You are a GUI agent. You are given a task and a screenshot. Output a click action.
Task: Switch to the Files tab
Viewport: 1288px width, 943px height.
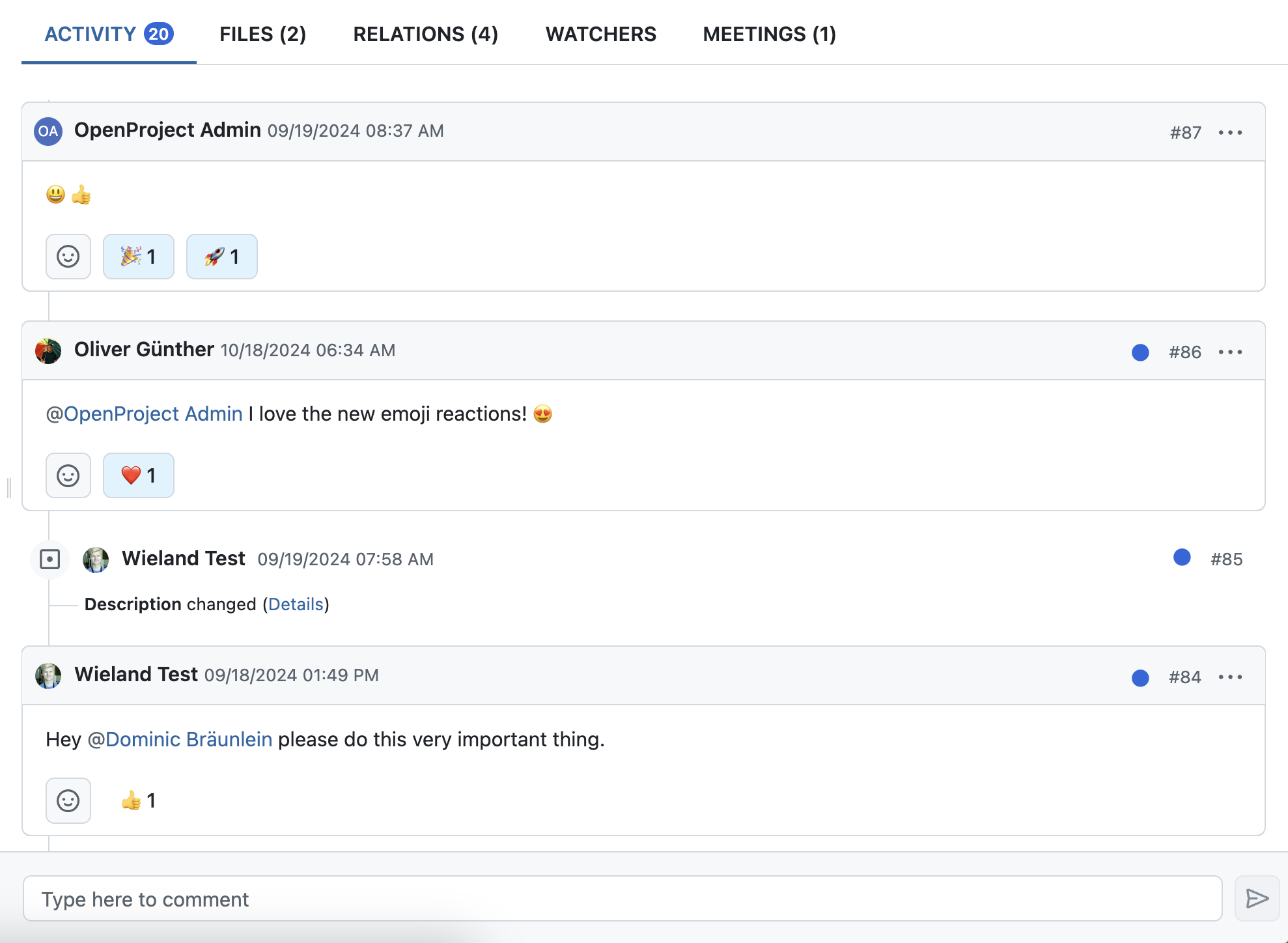click(262, 34)
